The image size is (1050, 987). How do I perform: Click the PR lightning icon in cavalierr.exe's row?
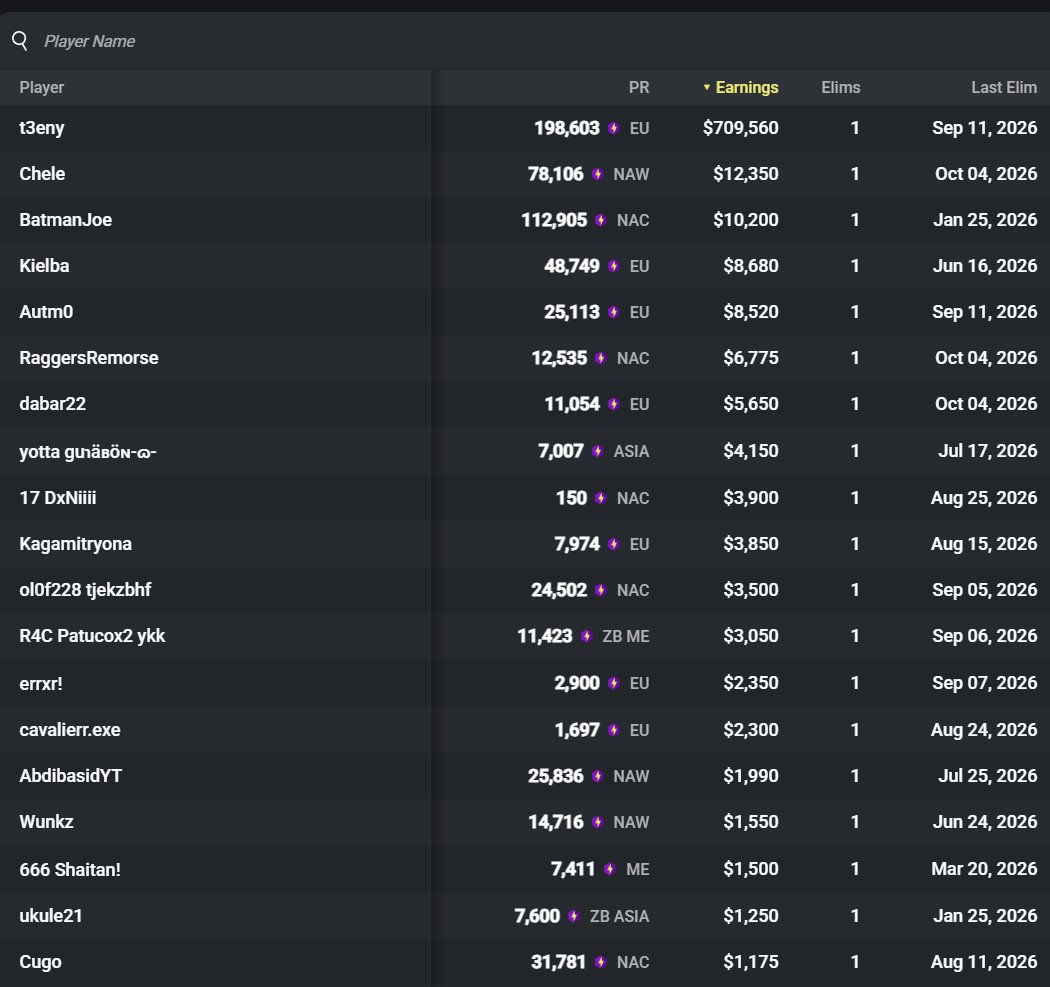613,730
